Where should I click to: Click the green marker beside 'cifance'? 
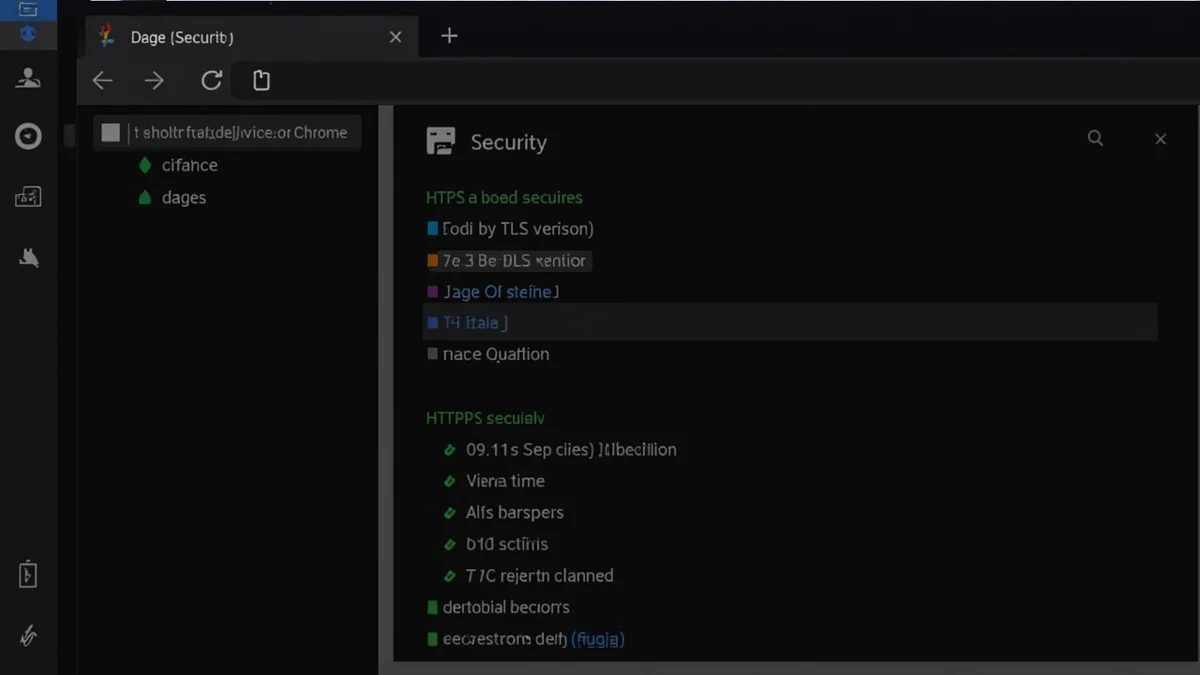tap(144, 165)
